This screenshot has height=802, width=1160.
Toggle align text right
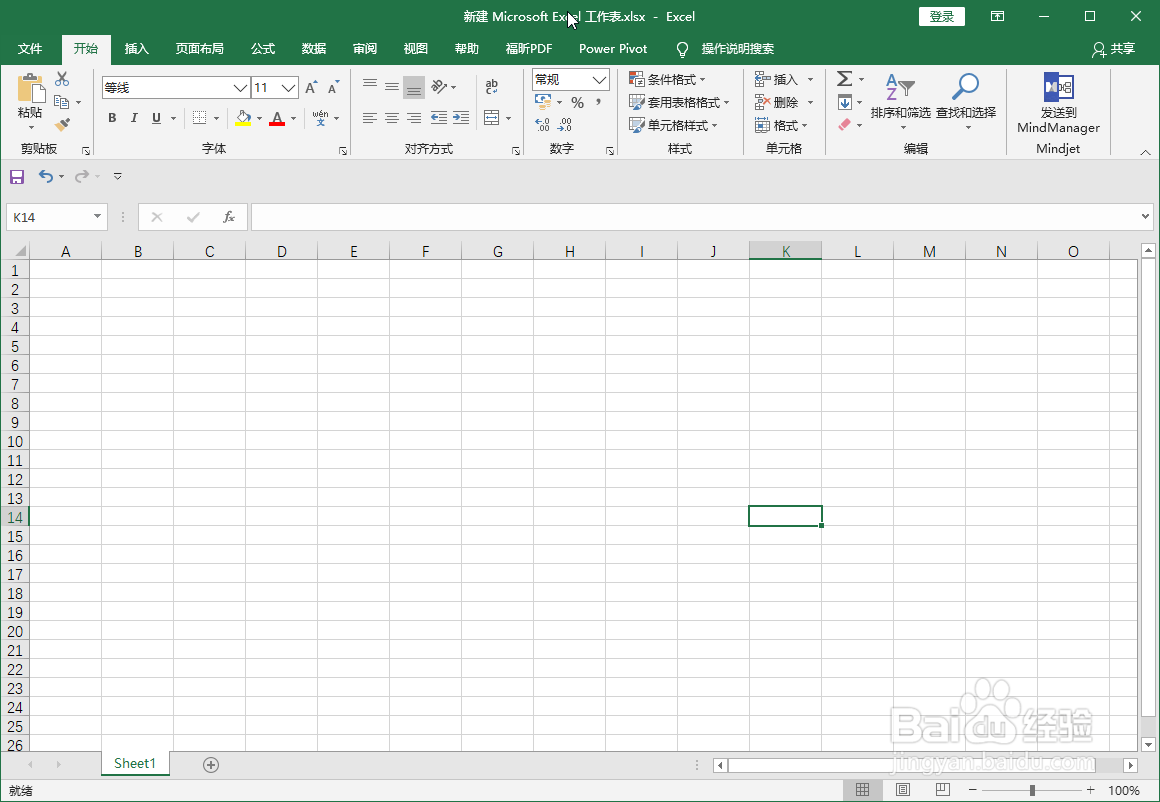tap(414, 118)
